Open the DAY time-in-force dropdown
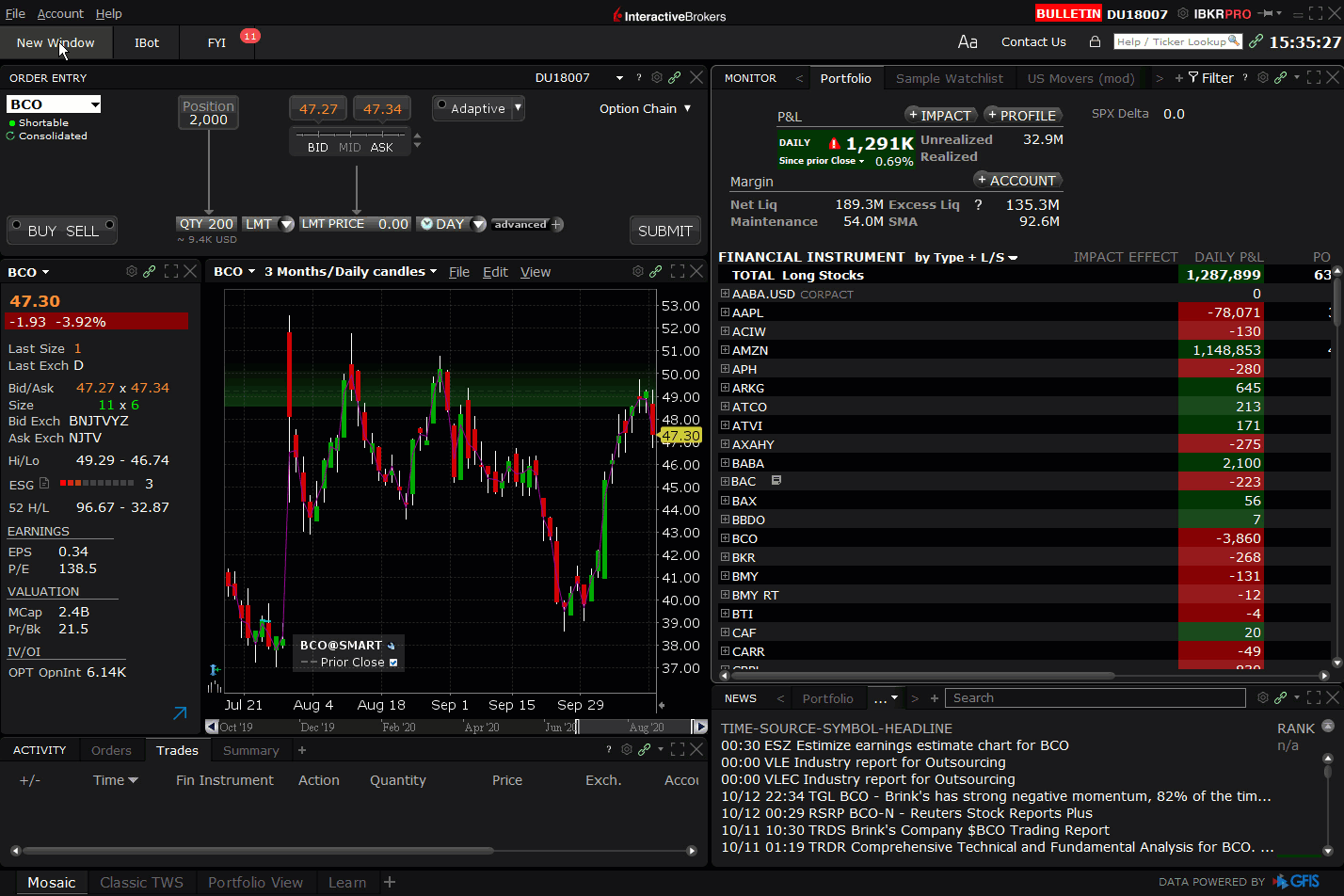The image size is (1344, 896). [478, 224]
